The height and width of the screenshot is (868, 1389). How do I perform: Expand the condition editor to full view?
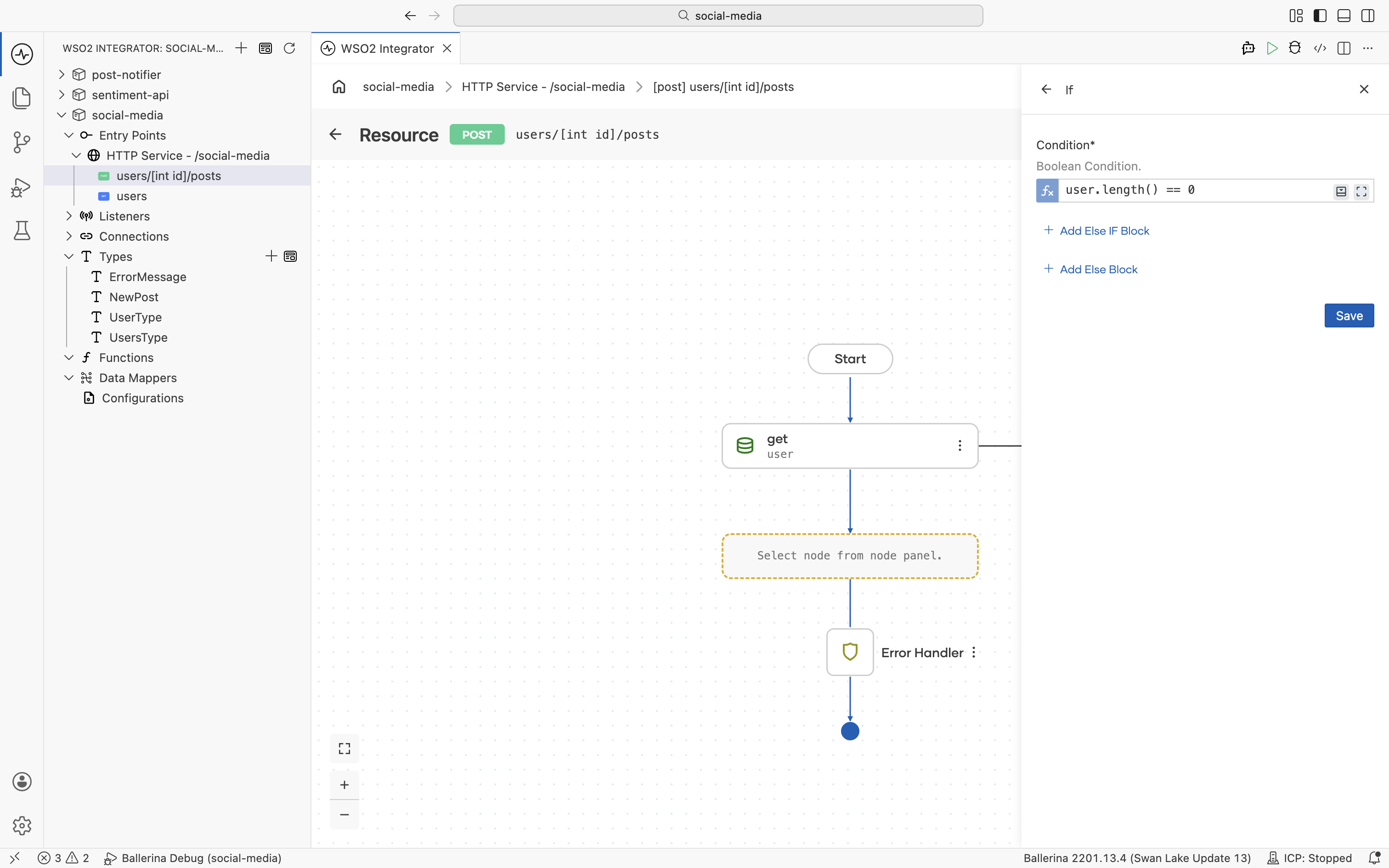coord(1361,191)
